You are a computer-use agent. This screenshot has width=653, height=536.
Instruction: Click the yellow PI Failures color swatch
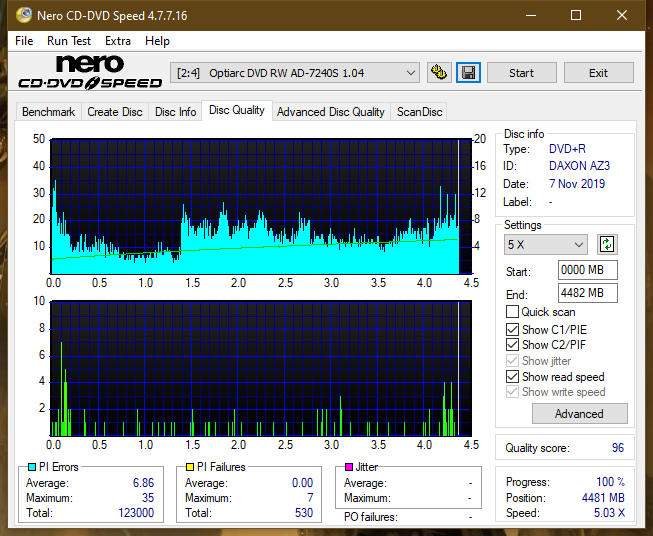[190, 467]
